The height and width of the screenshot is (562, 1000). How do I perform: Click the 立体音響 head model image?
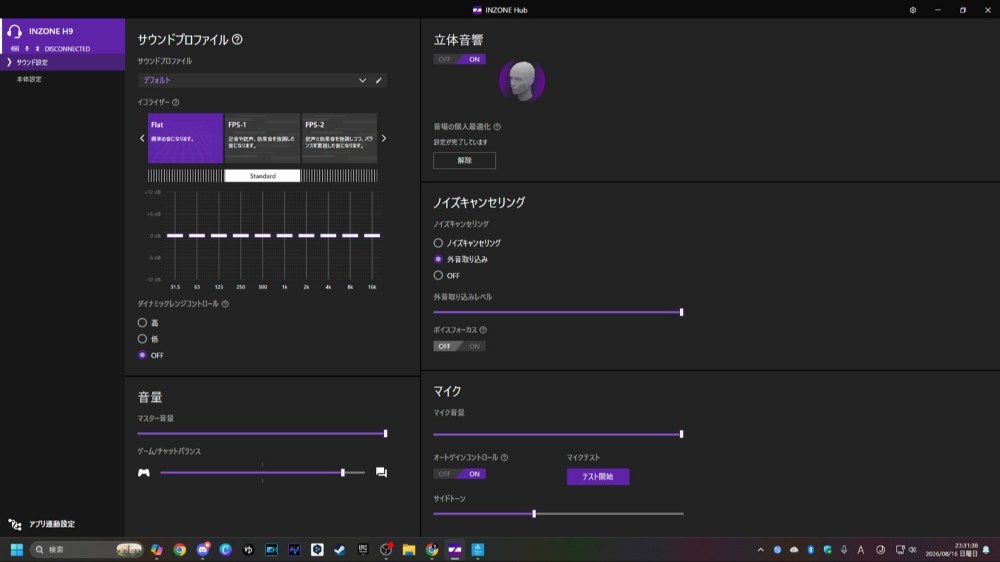tap(522, 81)
